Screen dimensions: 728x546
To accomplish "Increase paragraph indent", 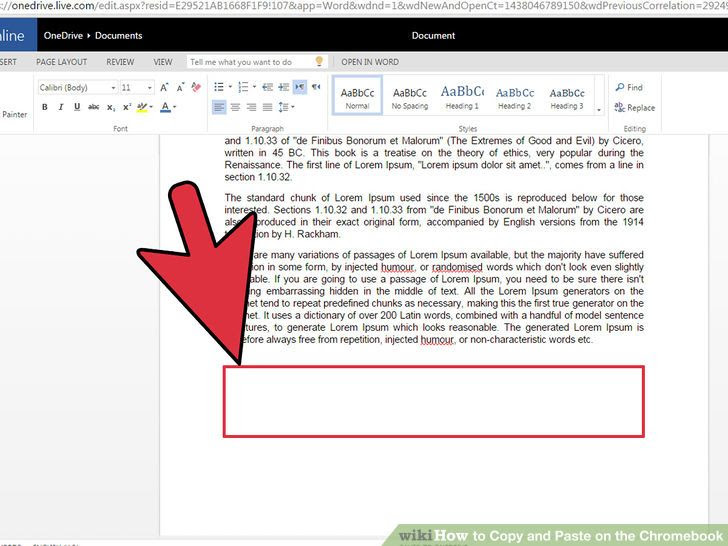I will coord(284,87).
